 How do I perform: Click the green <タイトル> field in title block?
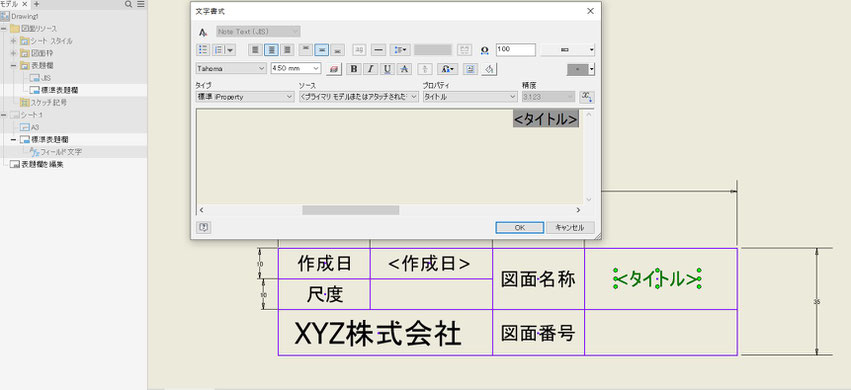(657, 279)
